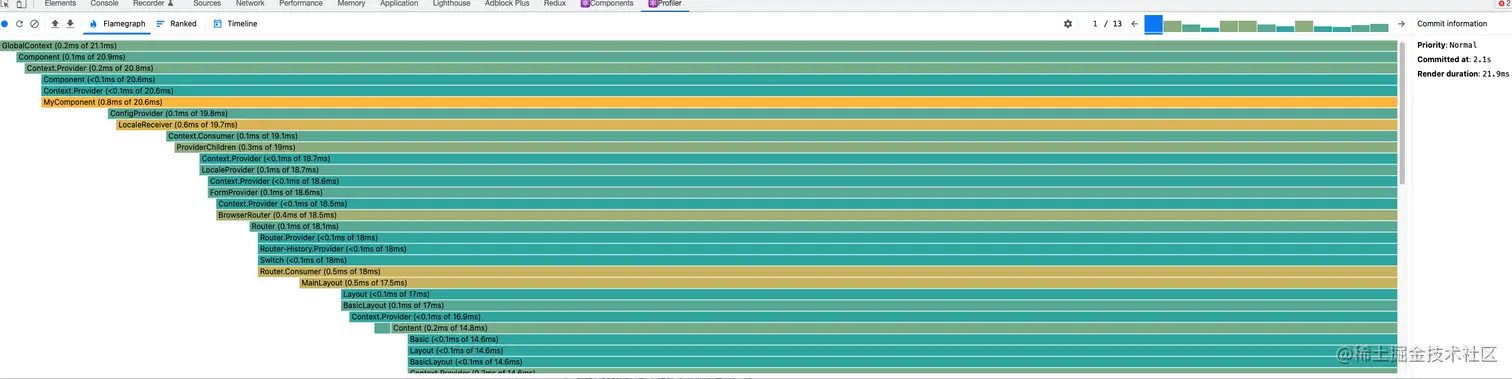
Task: Click the flamegraph vertical scrollbar
Action: pyautogui.click(x=1402, y=113)
